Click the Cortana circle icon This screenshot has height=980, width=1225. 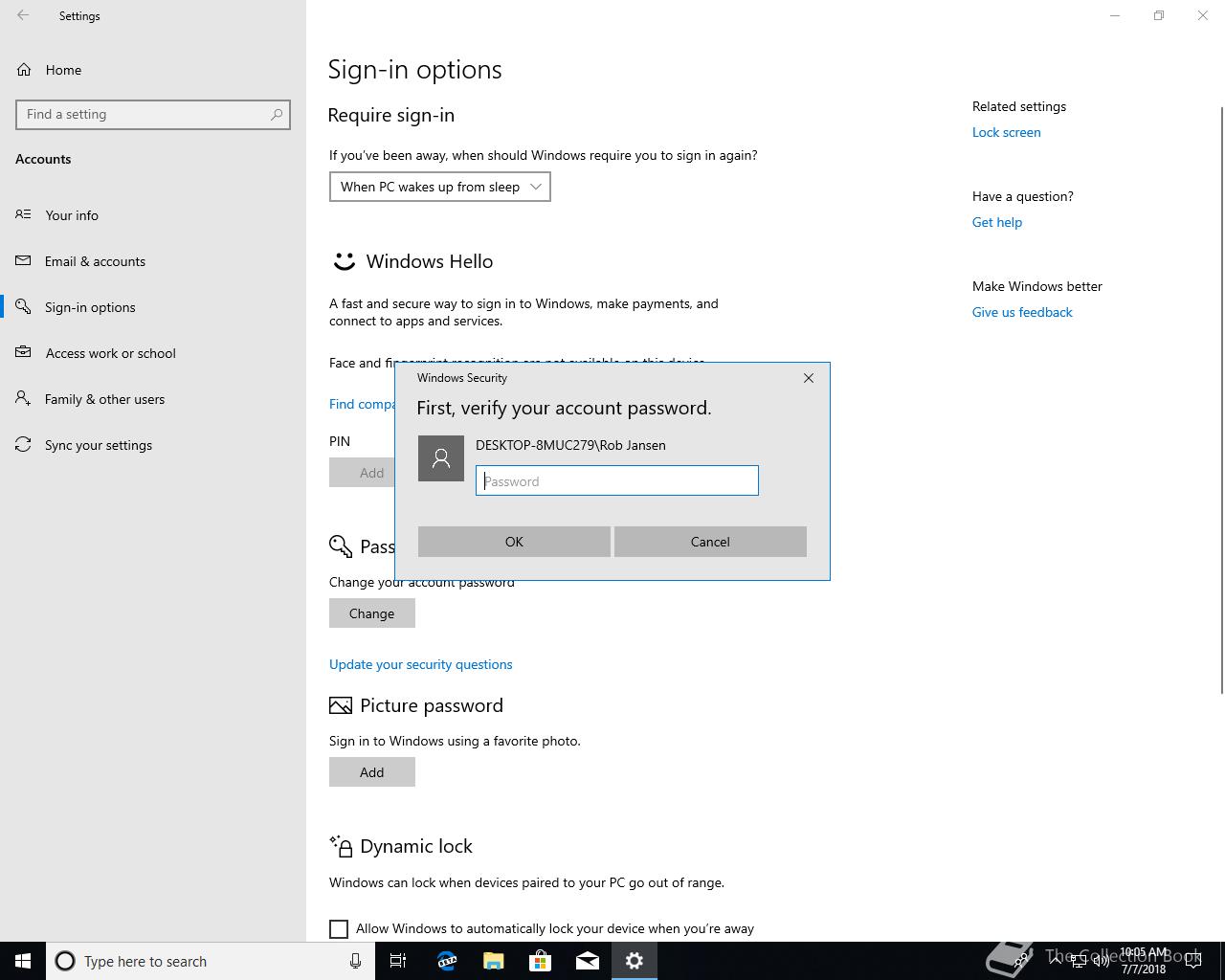tap(65, 961)
